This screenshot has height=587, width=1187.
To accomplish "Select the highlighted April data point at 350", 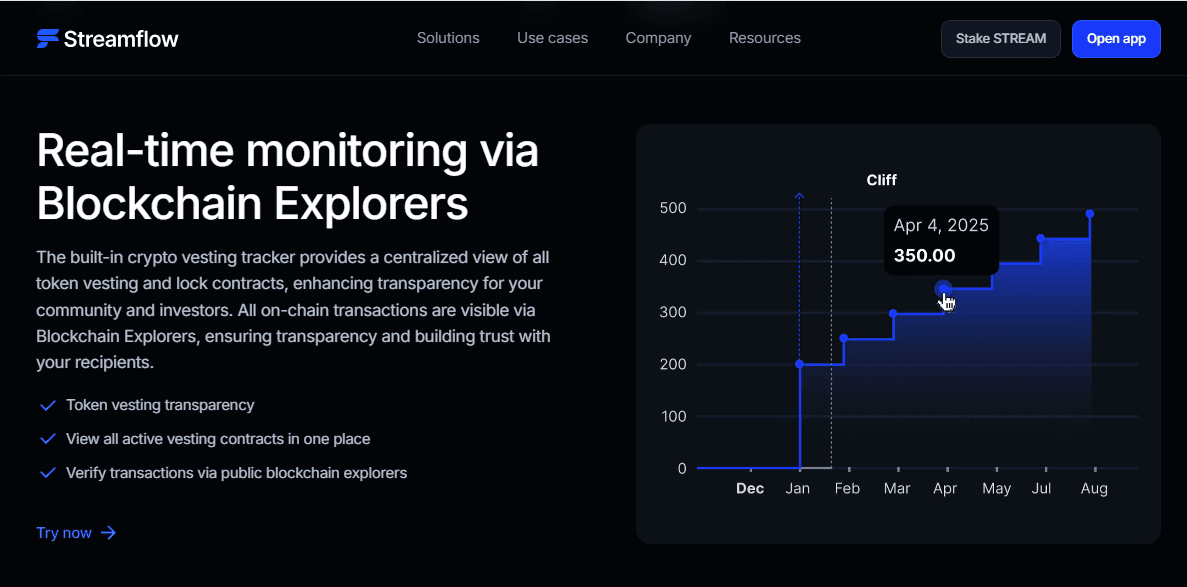I will 943,289.
